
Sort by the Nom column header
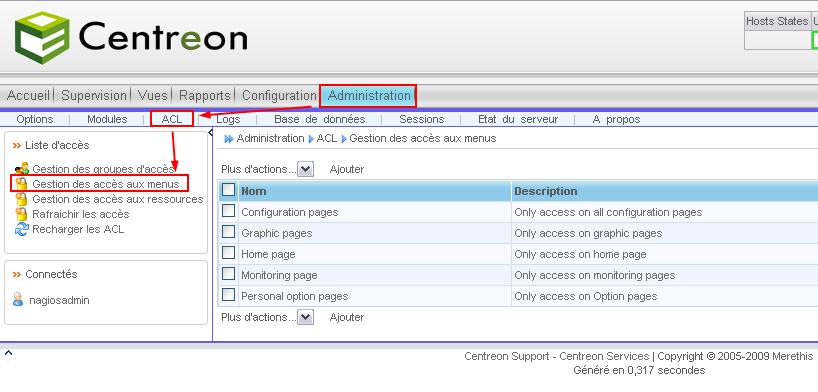tap(254, 191)
